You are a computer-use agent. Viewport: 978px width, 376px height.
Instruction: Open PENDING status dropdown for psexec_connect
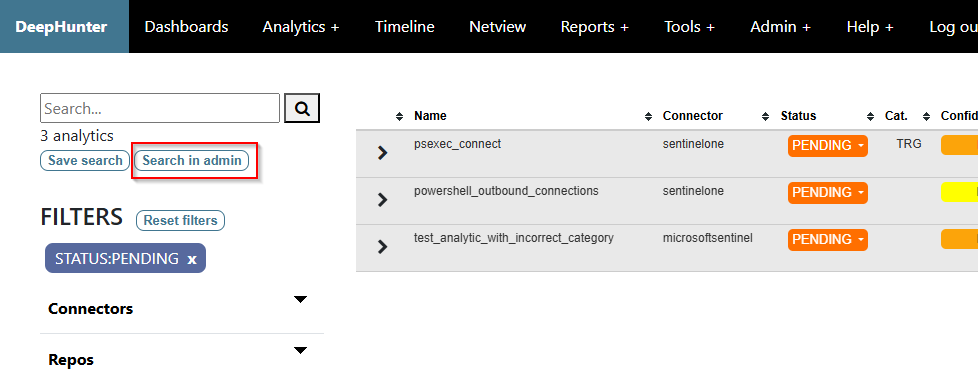click(x=828, y=145)
